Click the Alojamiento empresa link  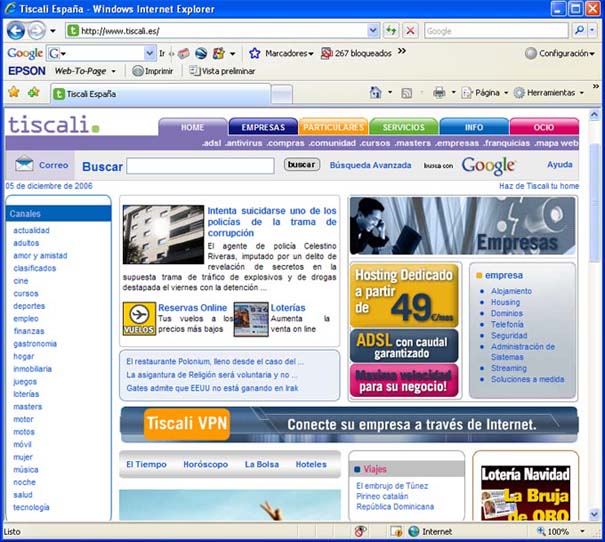[511, 291]
